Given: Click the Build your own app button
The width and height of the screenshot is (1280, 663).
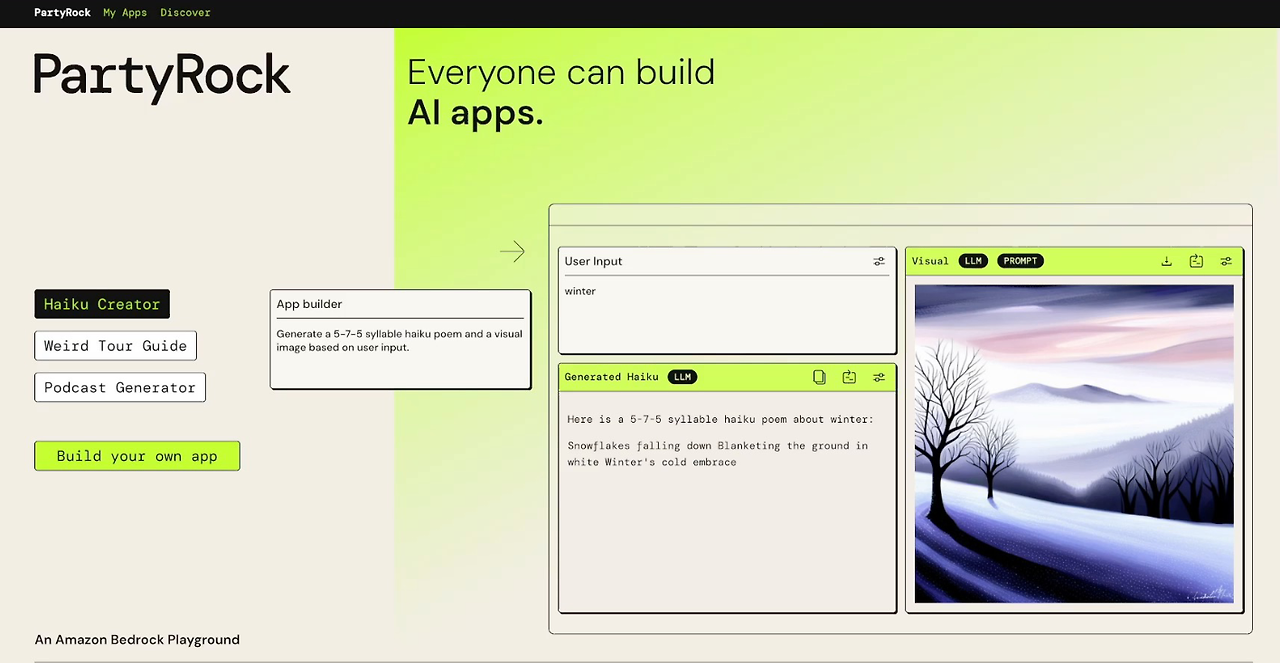Looking at the screenshot, I should 137,456.
